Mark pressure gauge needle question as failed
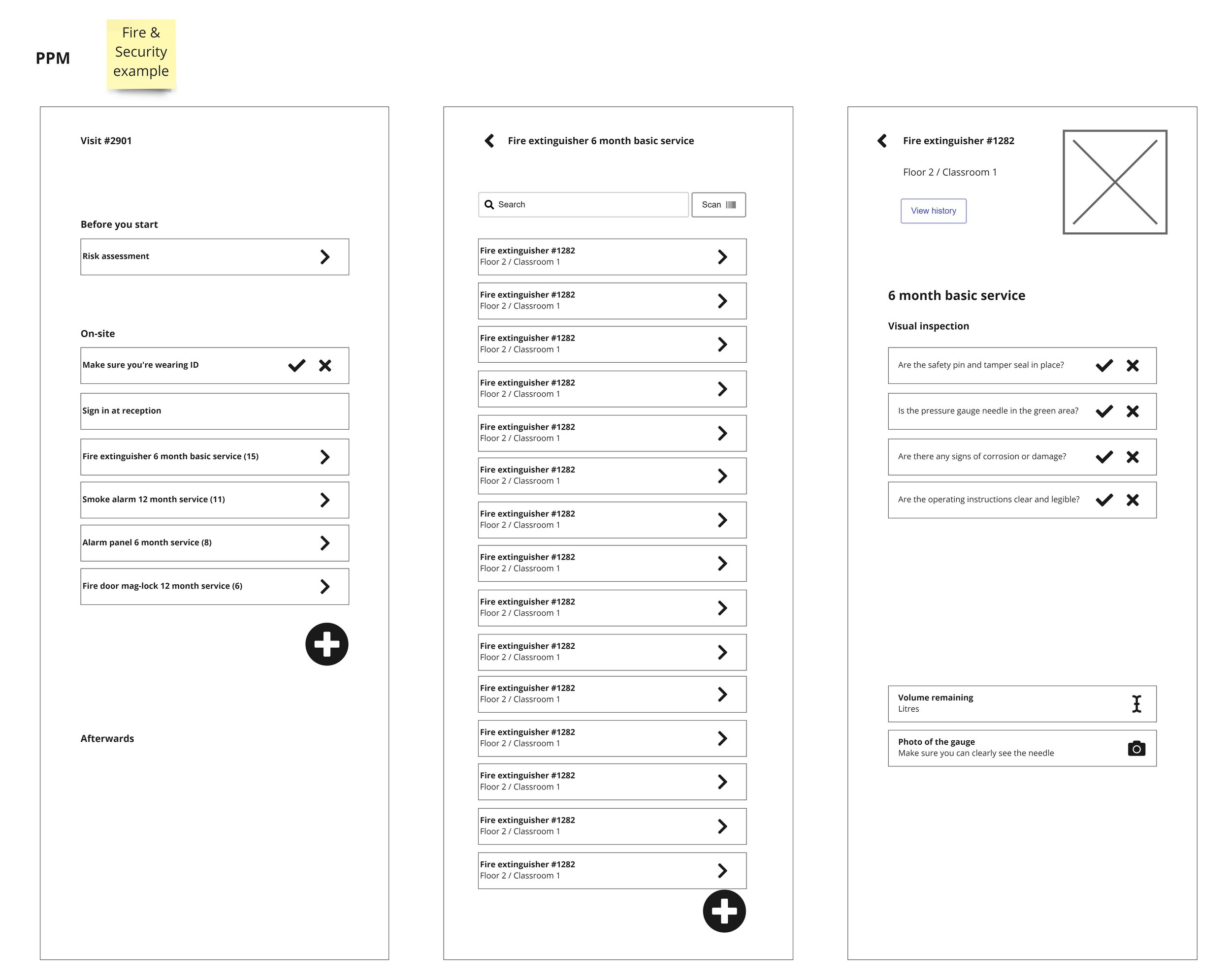Screen dimensions: 1231x980 tap(1132, 411)
